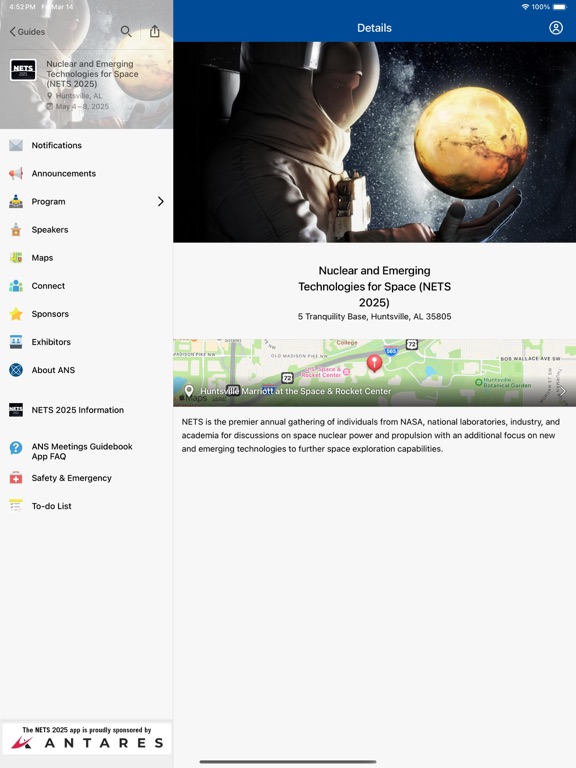Click the Speakers lectern icon
Image resolution: width=576 pixels, height=768 pixels.
pyautogui.click(x=16, y=230)
